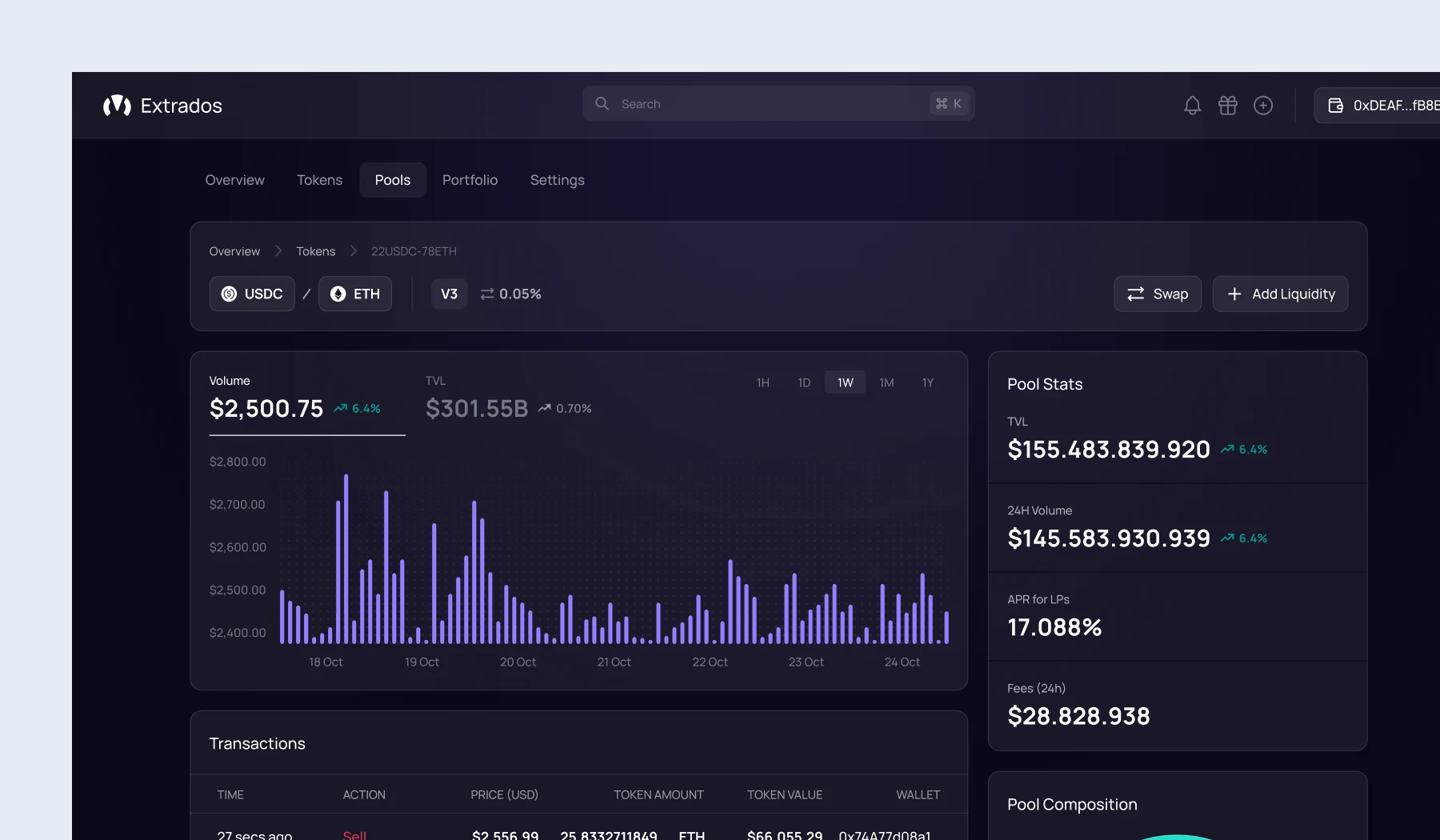Click the Add Liquidity button
1440x840 pixels.
coord(1281,294)
